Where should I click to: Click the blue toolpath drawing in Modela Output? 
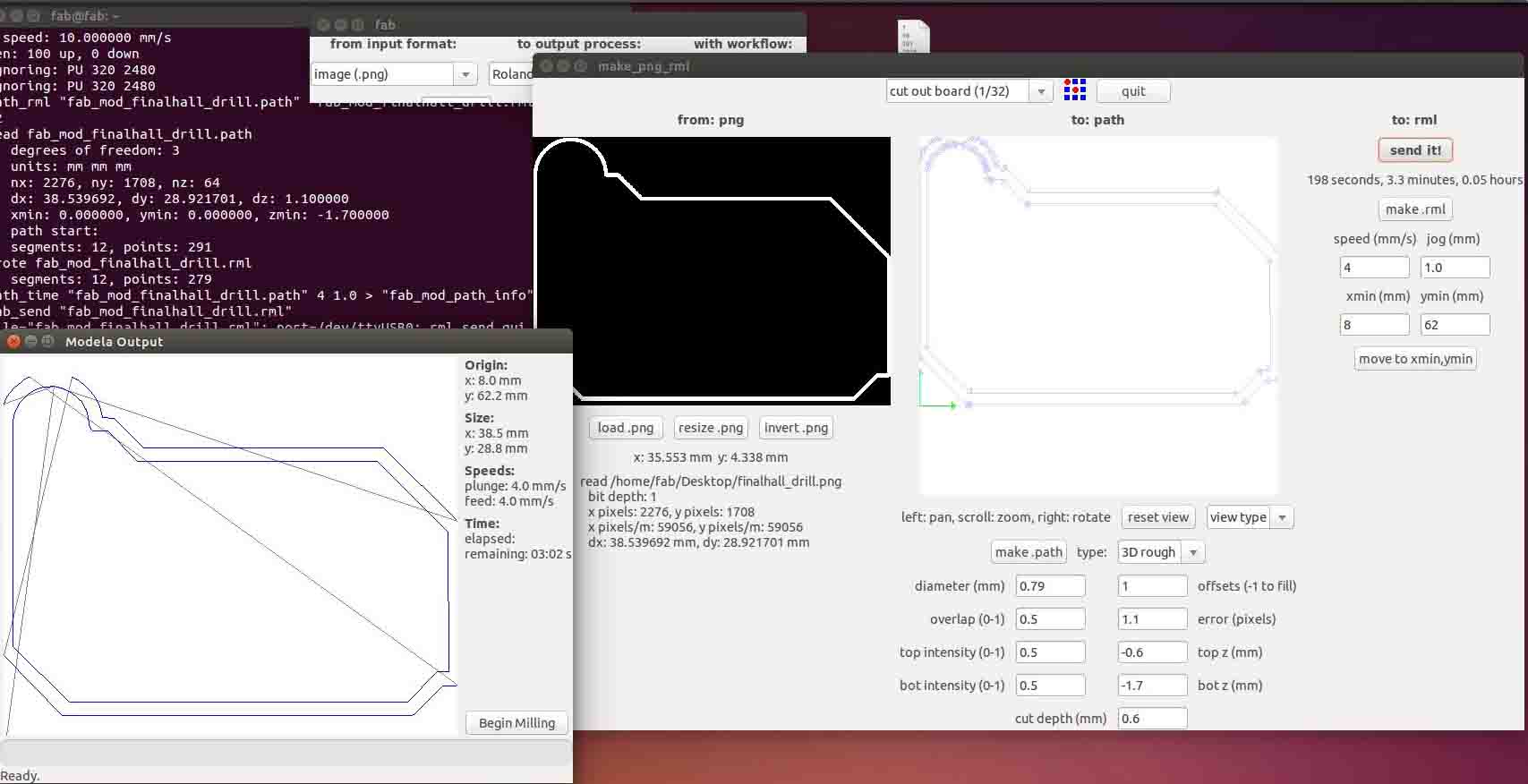[x=229, y=546]
